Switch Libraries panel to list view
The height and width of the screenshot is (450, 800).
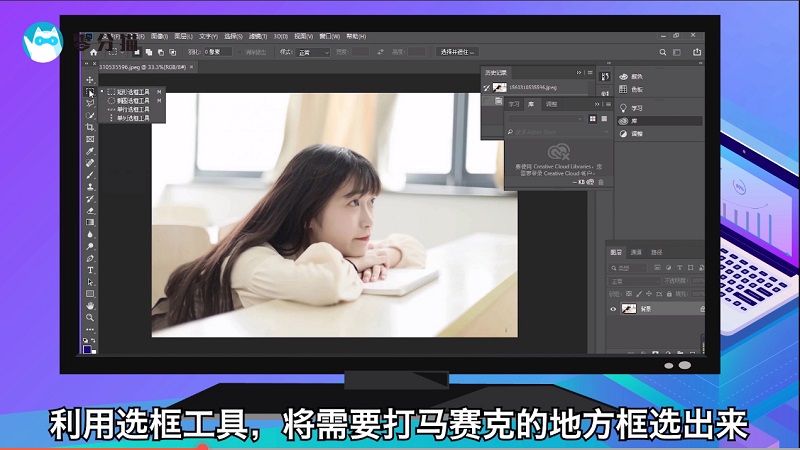coord(604,118)
